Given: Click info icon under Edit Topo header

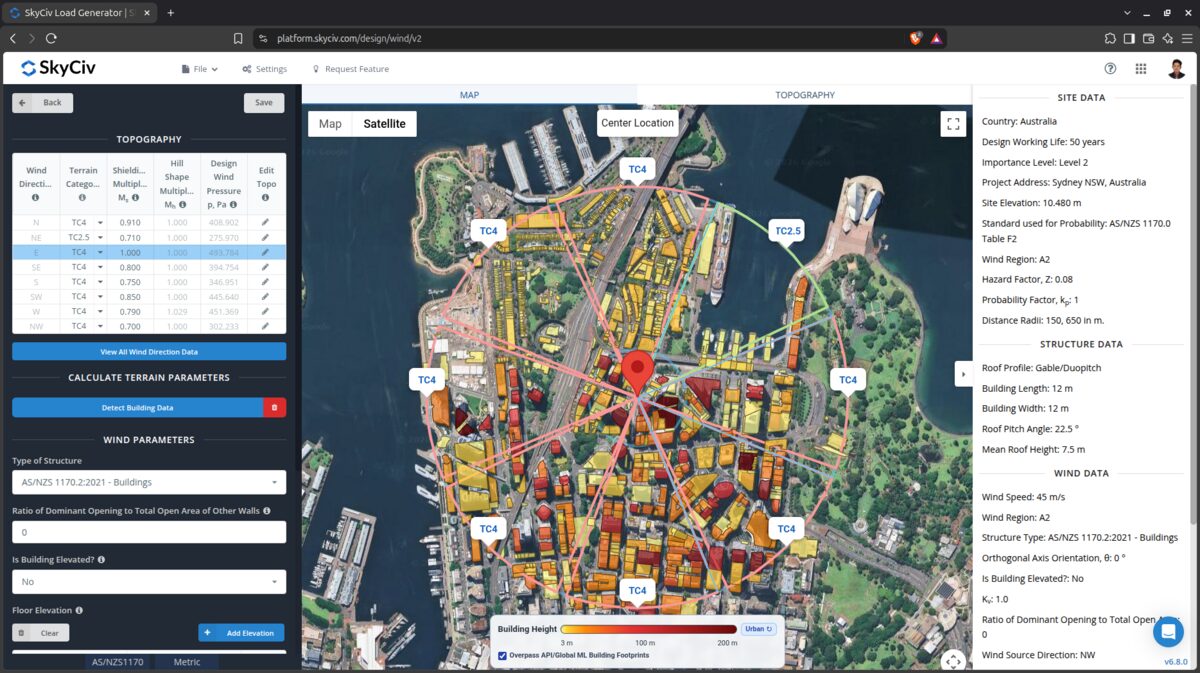Looking at the screenshot, I should coord(266,198).
